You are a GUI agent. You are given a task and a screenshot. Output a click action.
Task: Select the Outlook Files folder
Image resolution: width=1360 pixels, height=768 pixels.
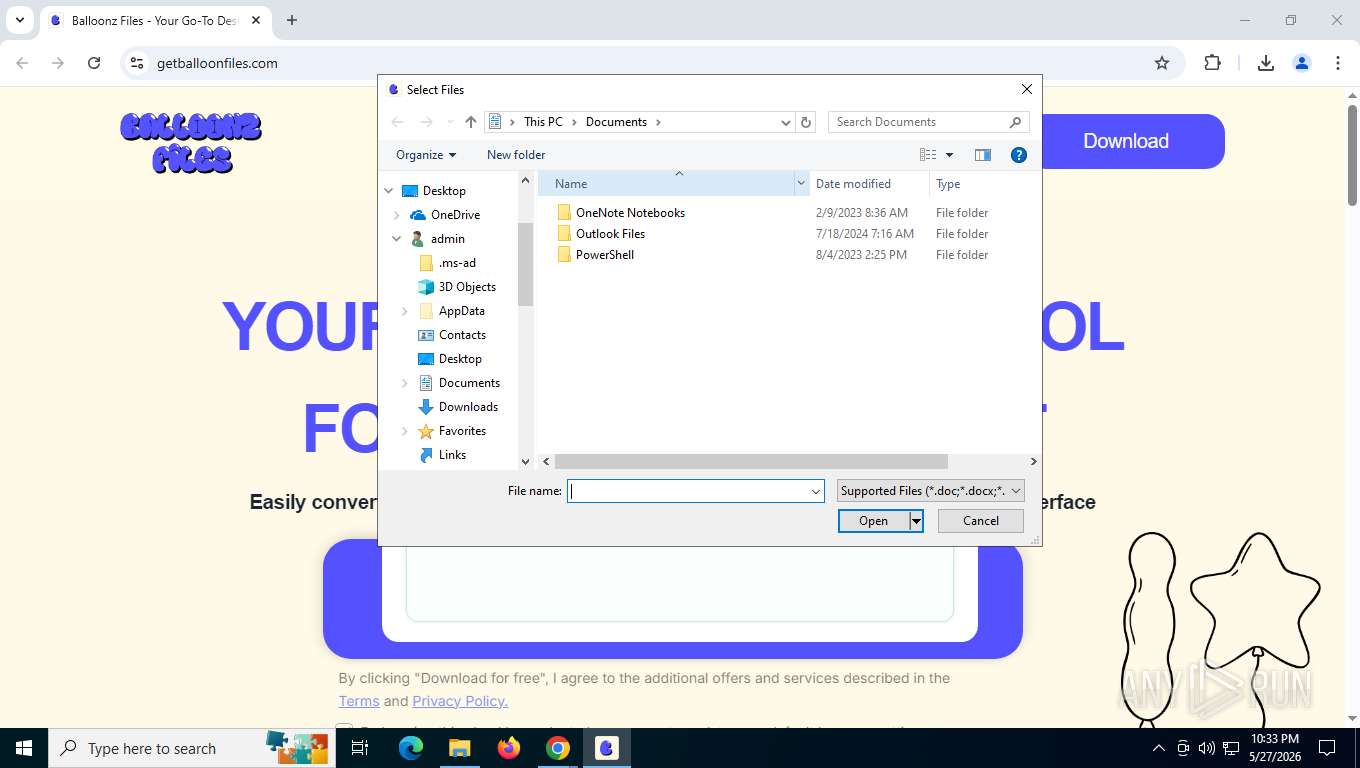click(x=610, y=234)
